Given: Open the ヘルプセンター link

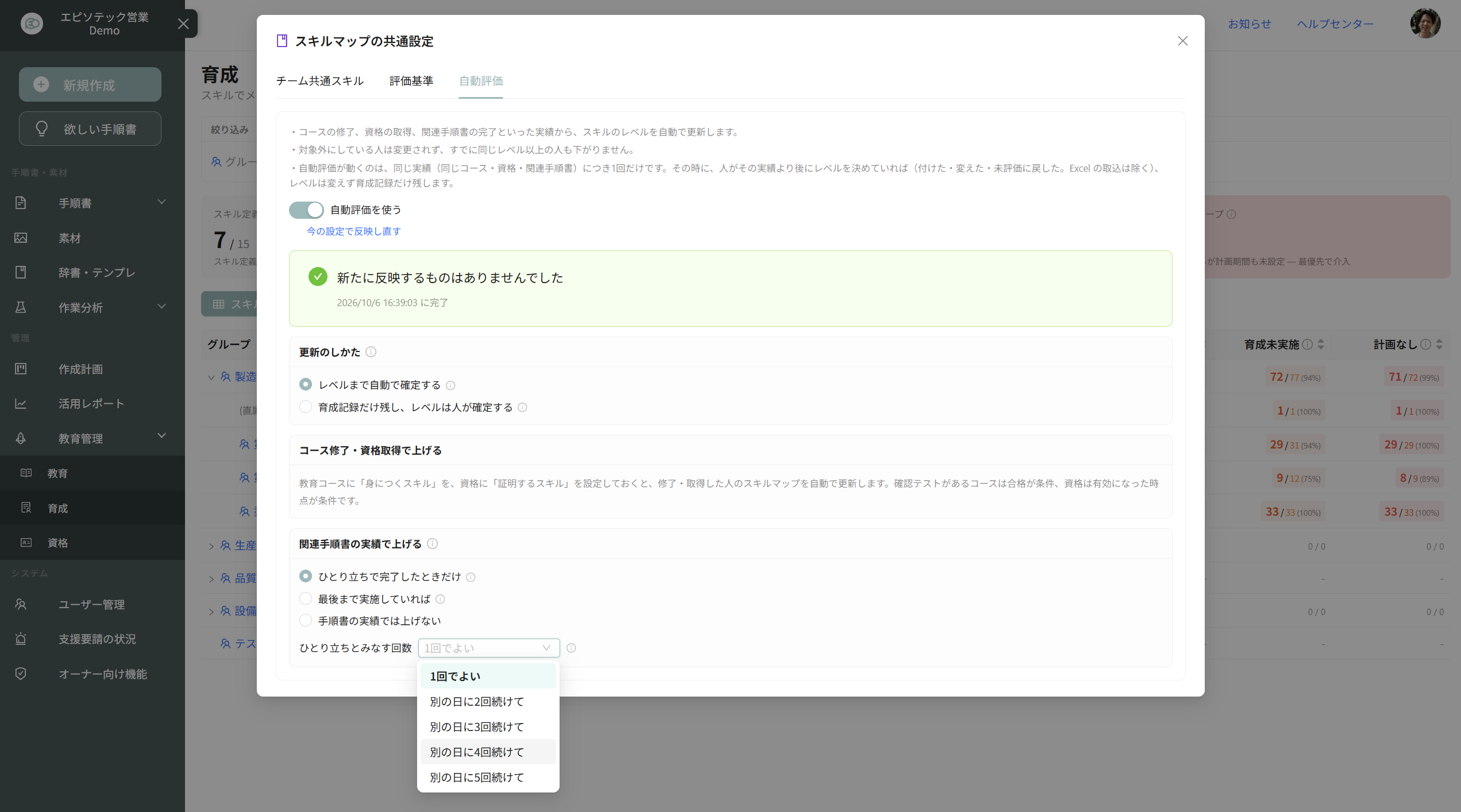Looking at the screenshot, I should pyautogui.click(x=1335, y=24).
